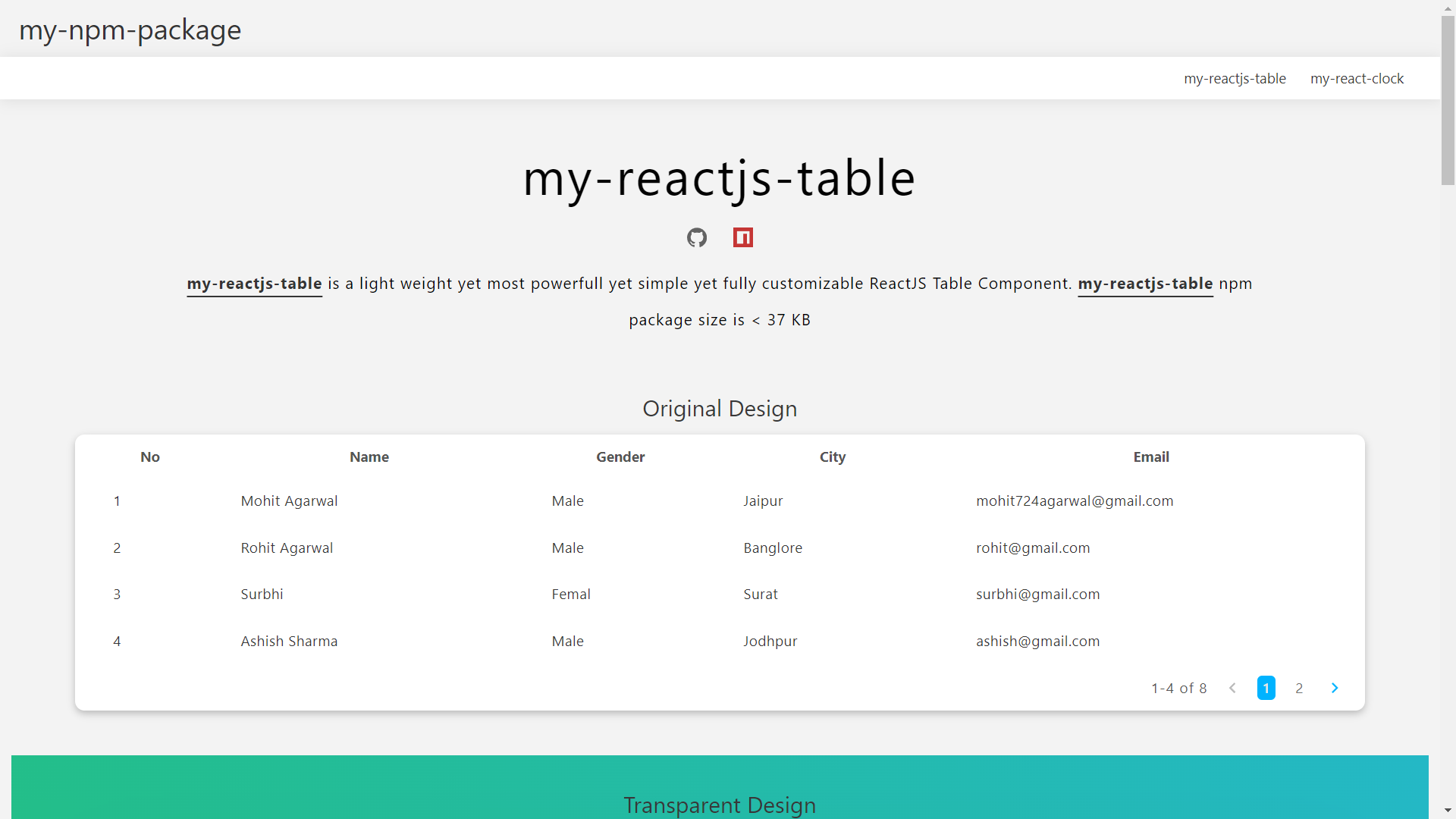
Task: Select the Banglore city cell
Action: [773, 548]
